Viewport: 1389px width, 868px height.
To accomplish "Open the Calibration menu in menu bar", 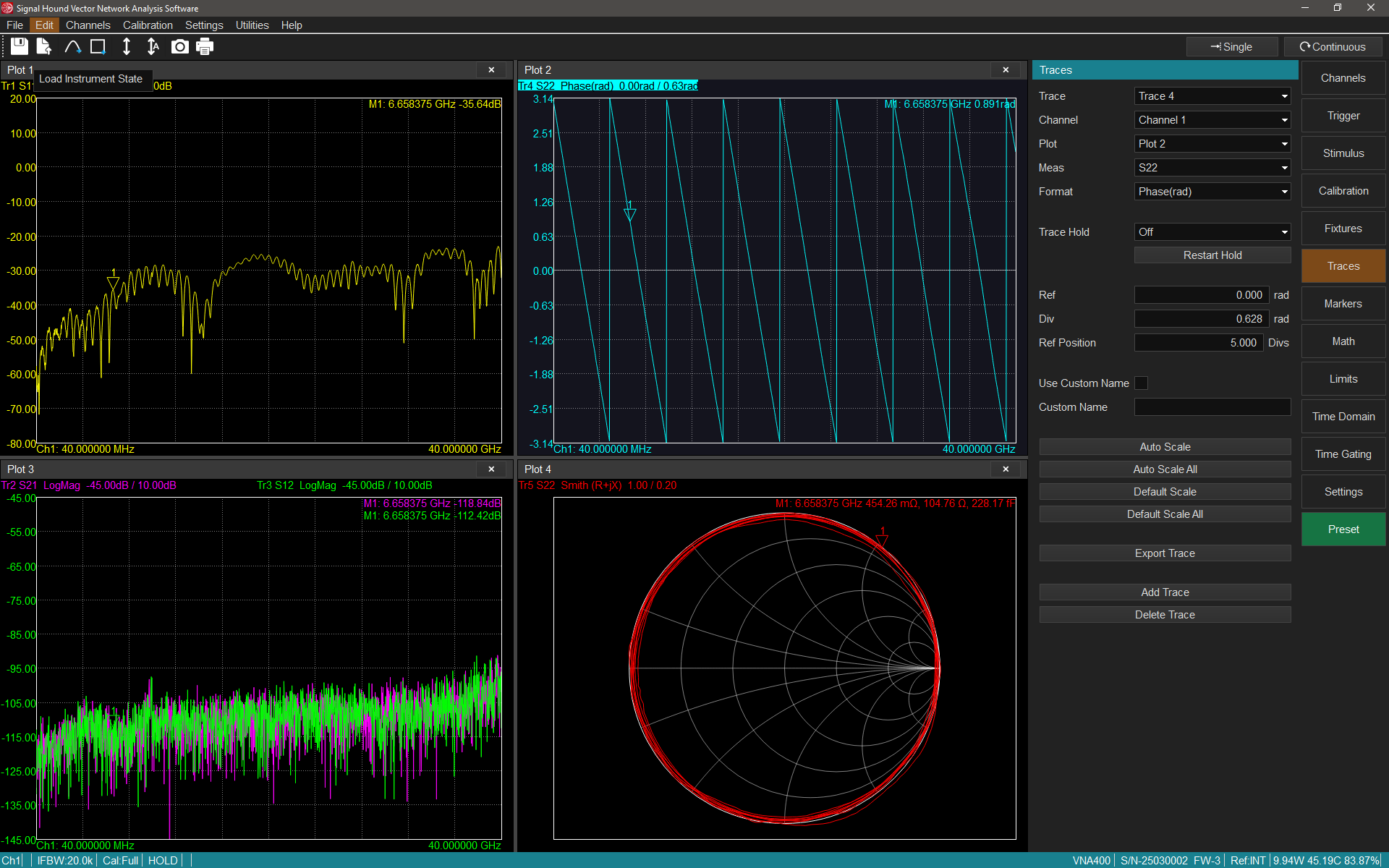I will (x=148, y=25).
